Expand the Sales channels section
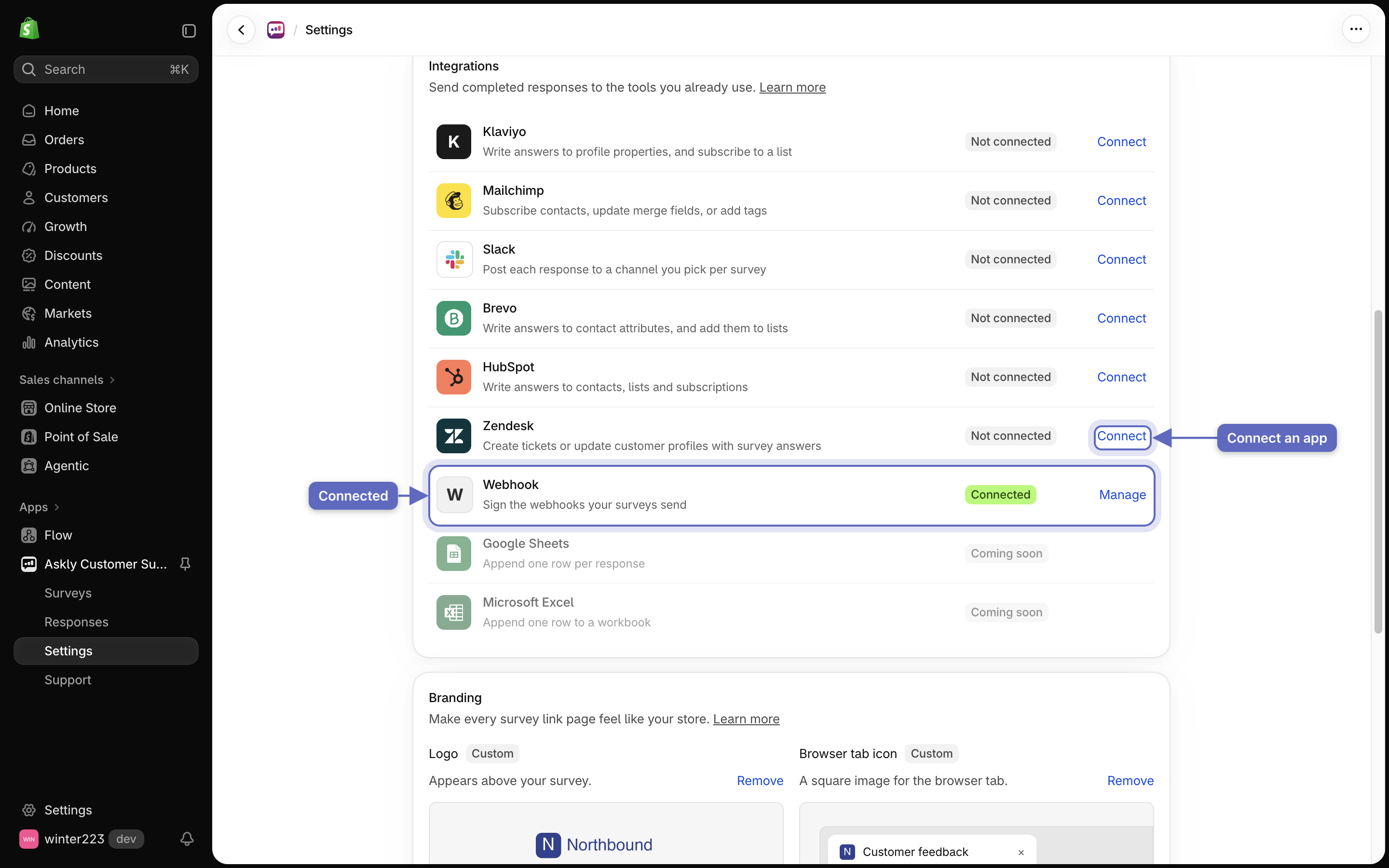This screenshot has width=1389, height=868. (x=67, y=380)
